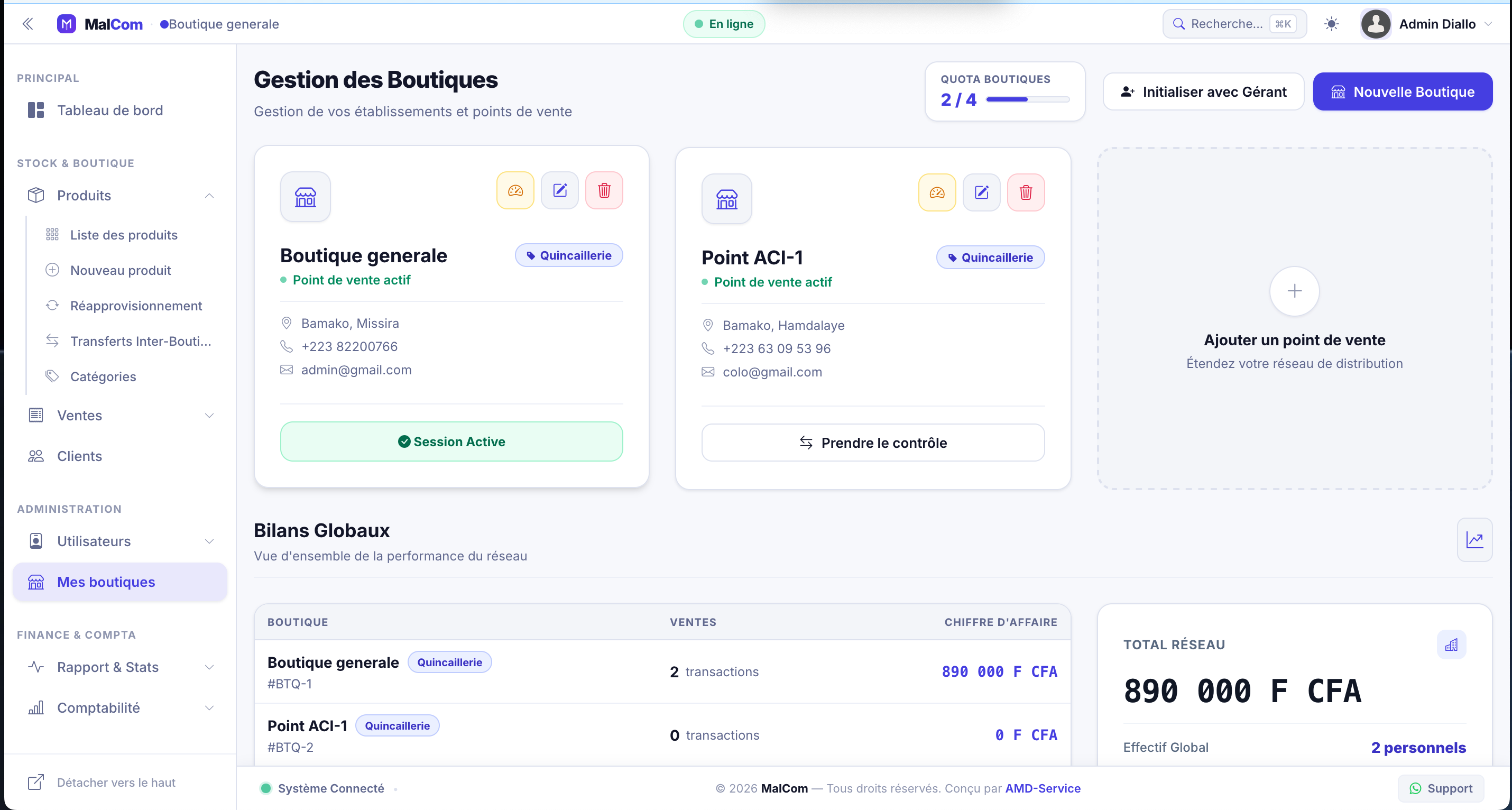Collapse the Produits menu section
Screen dimensions: 1512x810
(121, 196)
